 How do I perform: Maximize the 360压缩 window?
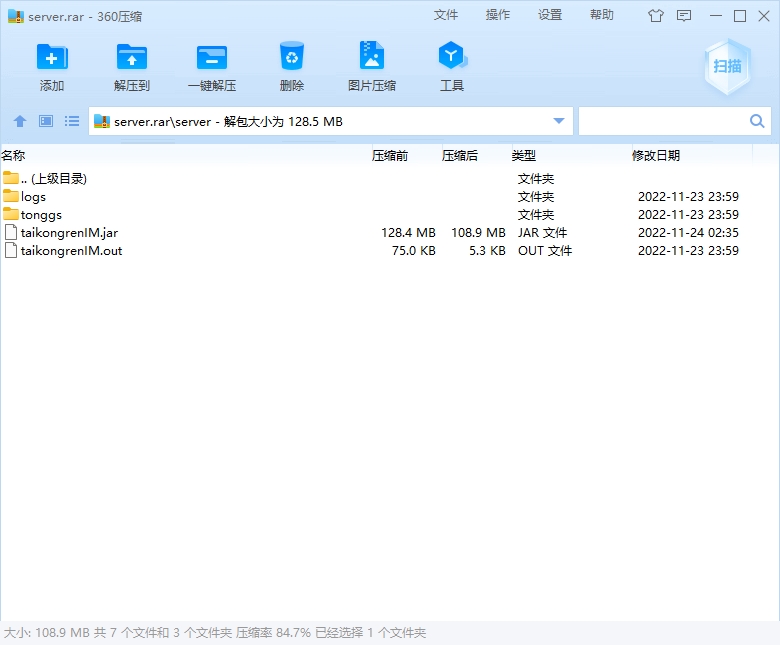[x=740, y=16]
